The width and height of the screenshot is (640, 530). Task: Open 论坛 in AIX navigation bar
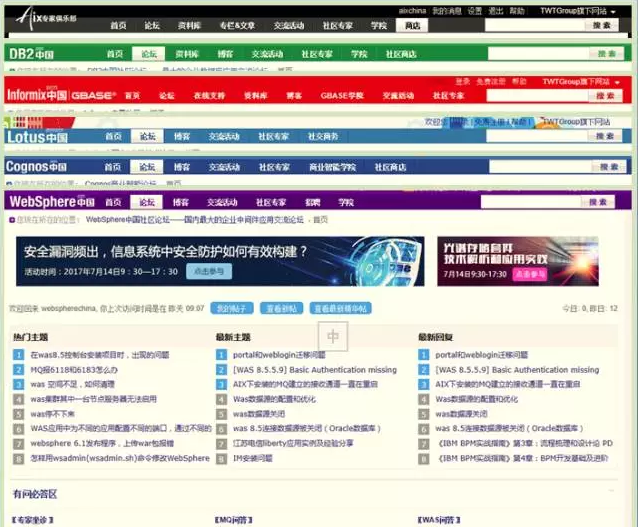[152, 25]
